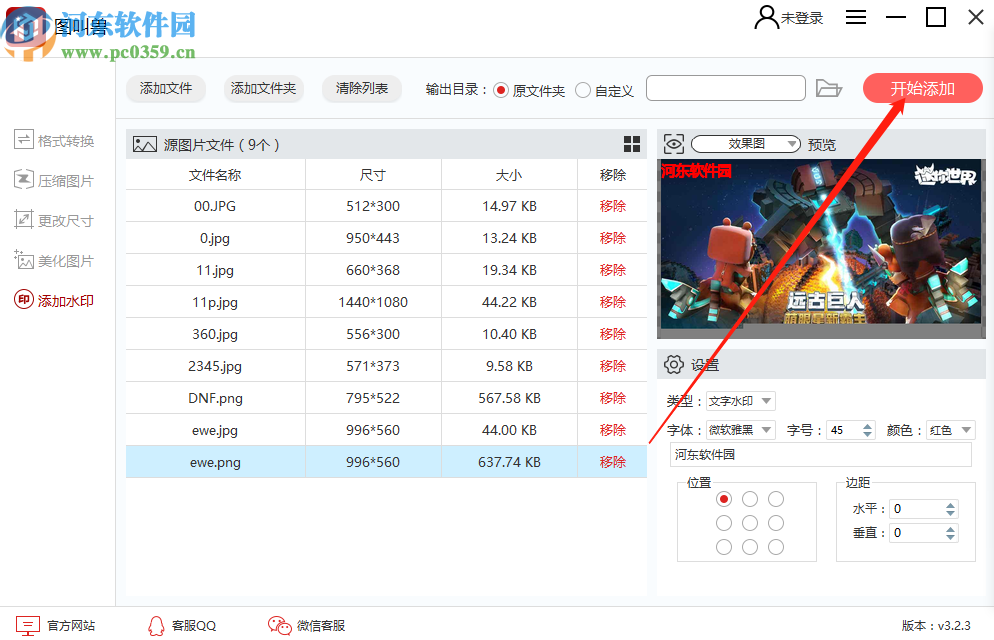Open the 更改尺寸 resize tool
Image resolution: width=994 pixels, height=640 pixels.
(x=55, y=219)
